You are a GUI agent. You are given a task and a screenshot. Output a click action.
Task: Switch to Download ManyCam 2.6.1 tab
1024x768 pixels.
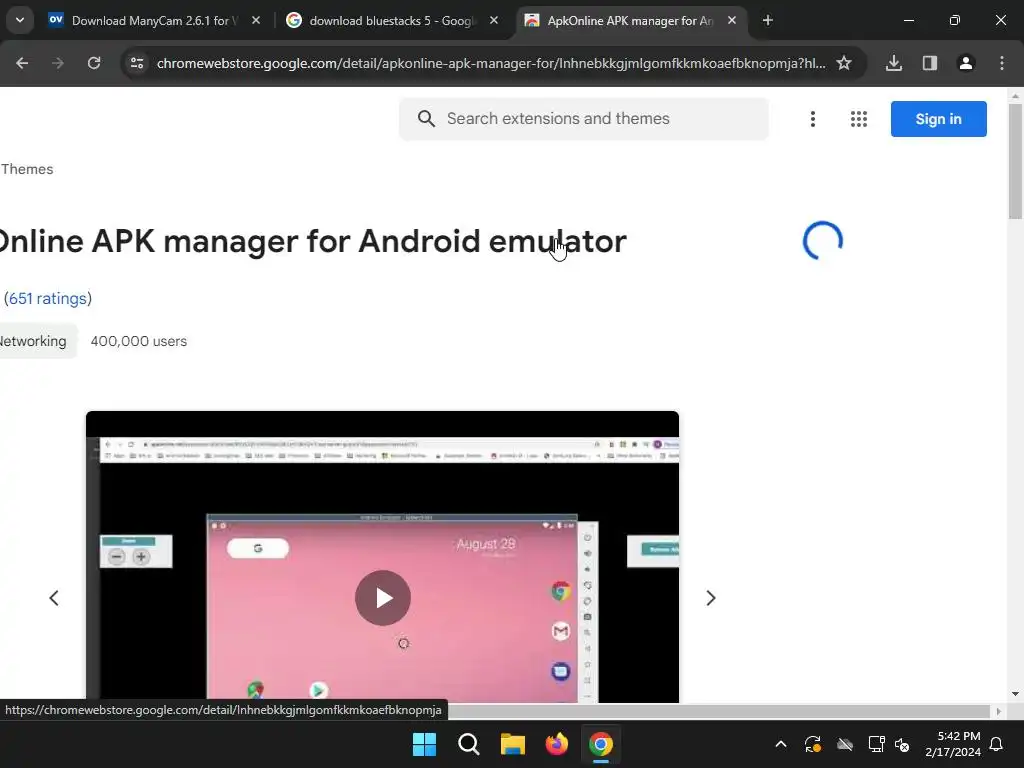(155, 21)
